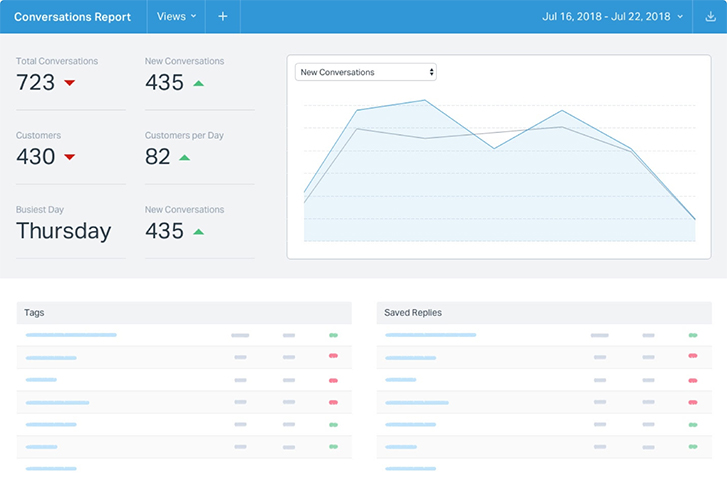Click the Total Conversations 723 value
The height and width of the screenshot is (503, 727).
pyautogui.click(x=35, y=83)
